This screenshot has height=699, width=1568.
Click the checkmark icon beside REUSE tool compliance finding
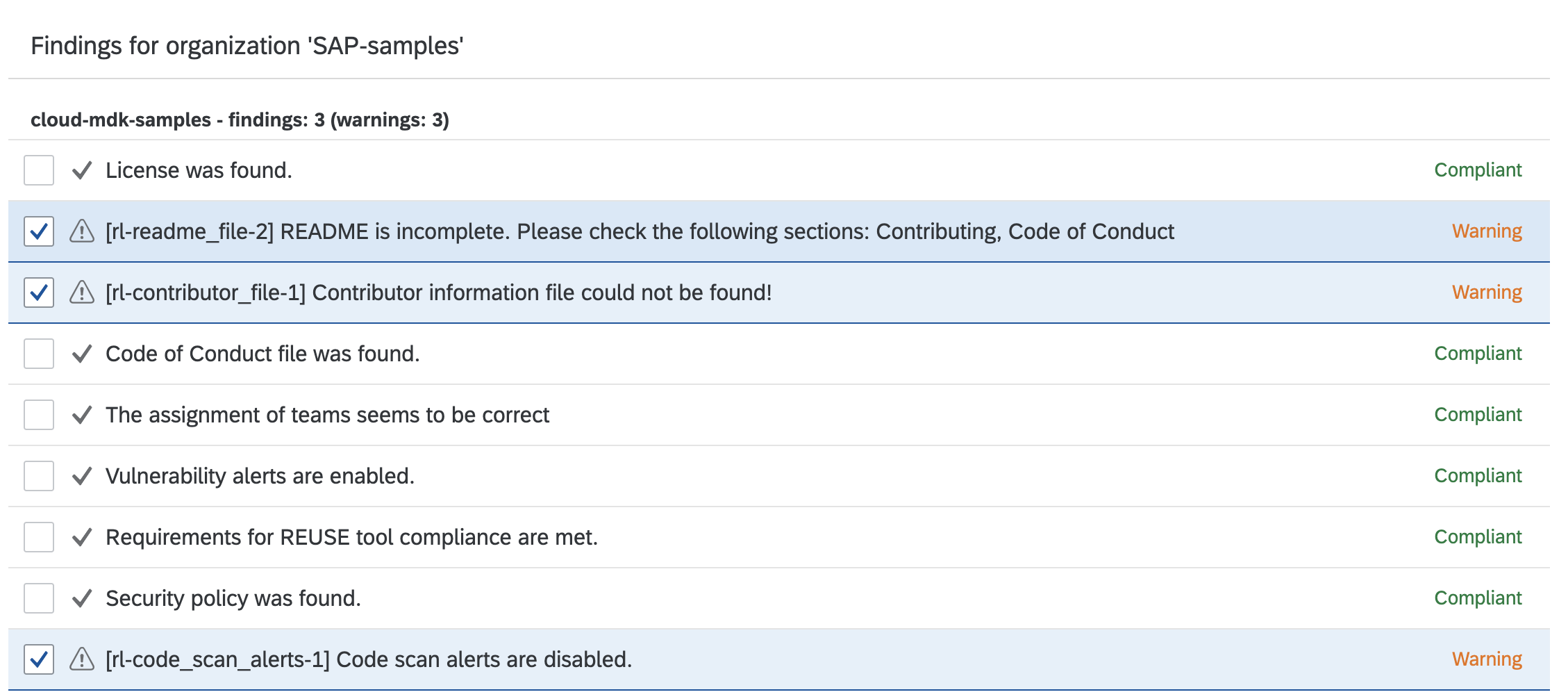click(x=81, y=536)
